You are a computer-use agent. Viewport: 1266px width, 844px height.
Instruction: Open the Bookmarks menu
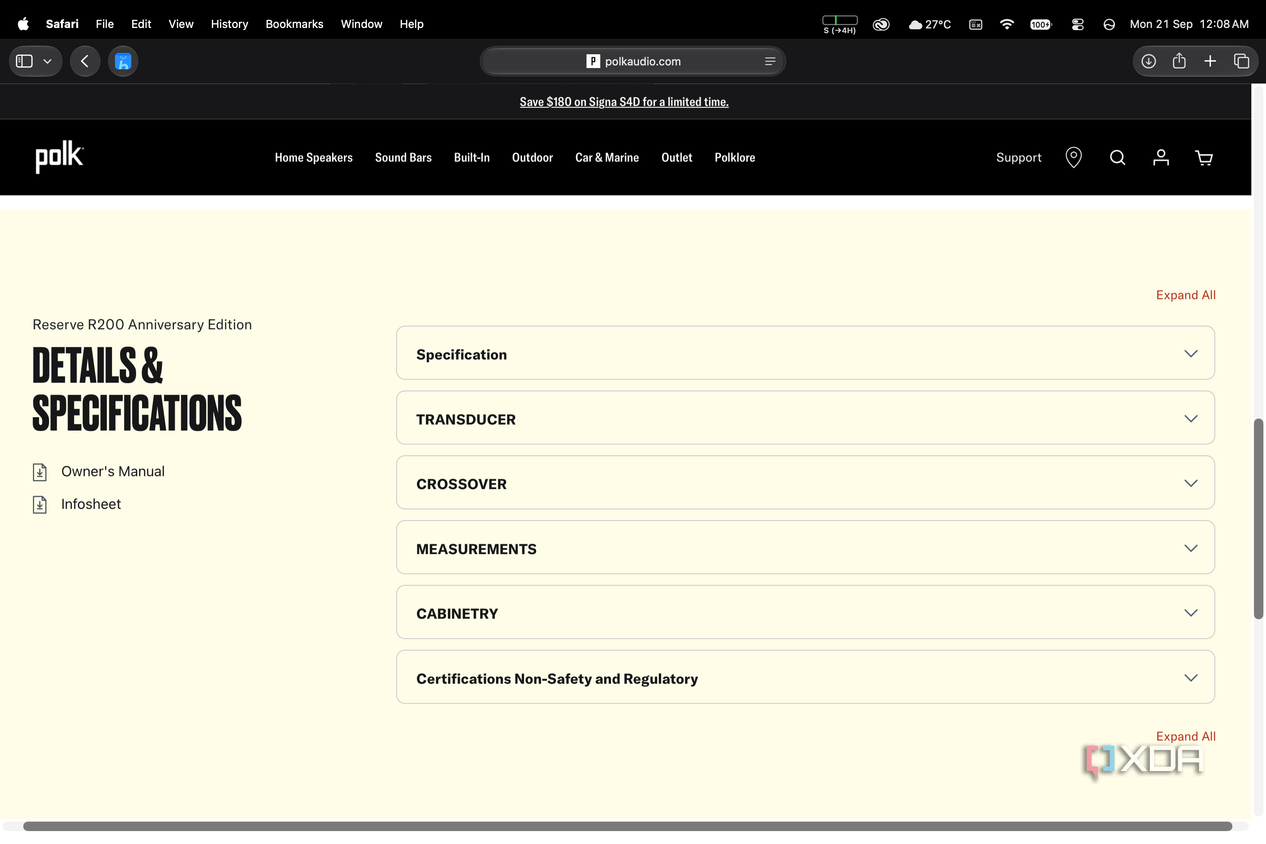click(294, 24)
